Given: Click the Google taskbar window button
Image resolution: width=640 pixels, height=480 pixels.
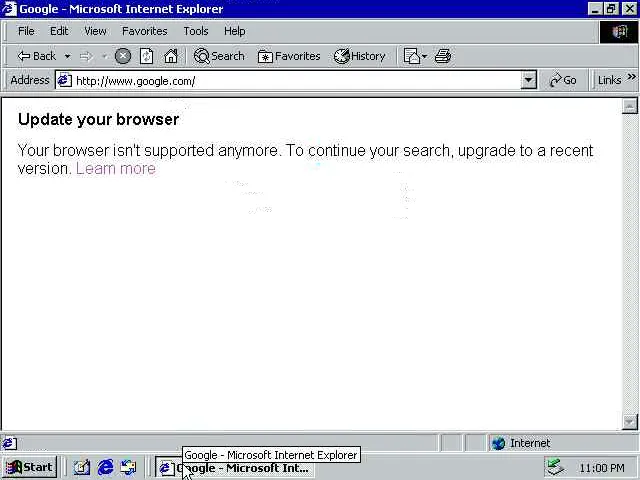Looking at the screenshot, I should [235, 467].
